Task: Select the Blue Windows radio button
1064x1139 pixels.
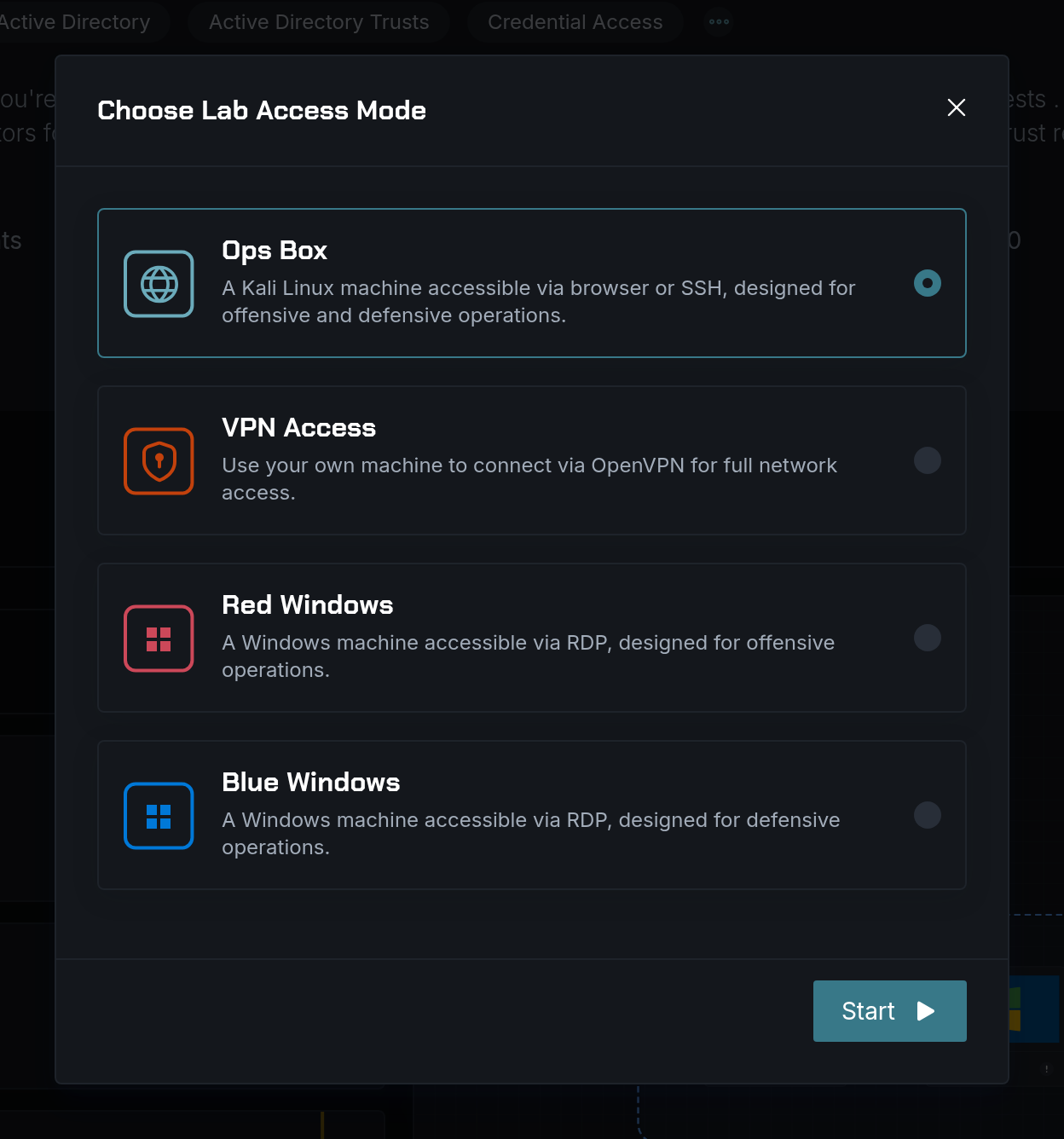Action: click(x=928, y=815)
